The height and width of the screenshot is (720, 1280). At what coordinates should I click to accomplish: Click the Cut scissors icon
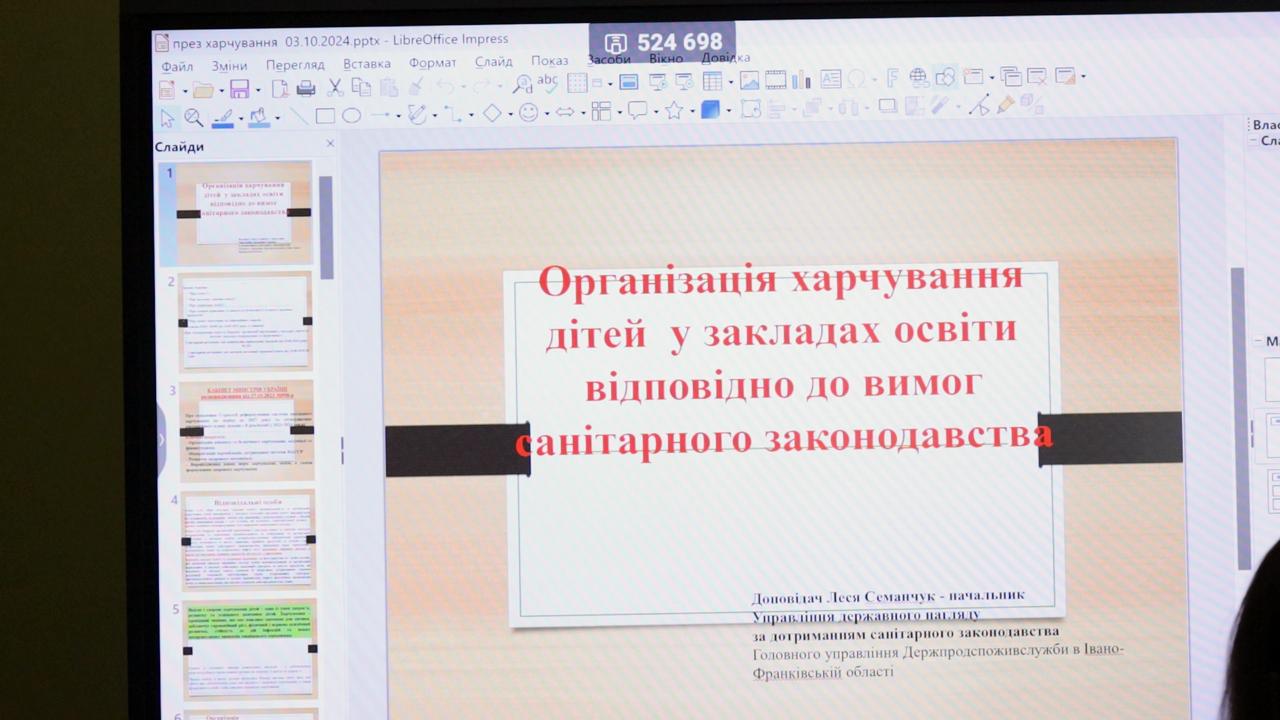[x=336, y=87]
